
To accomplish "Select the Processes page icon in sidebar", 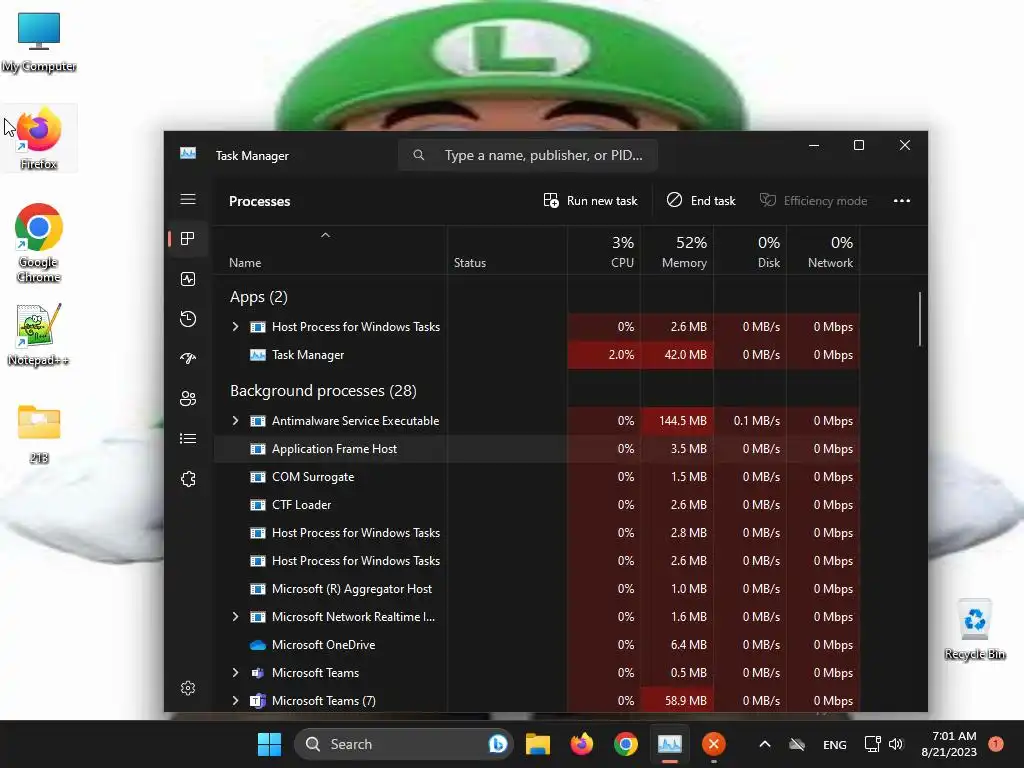I will pos(188,239).
